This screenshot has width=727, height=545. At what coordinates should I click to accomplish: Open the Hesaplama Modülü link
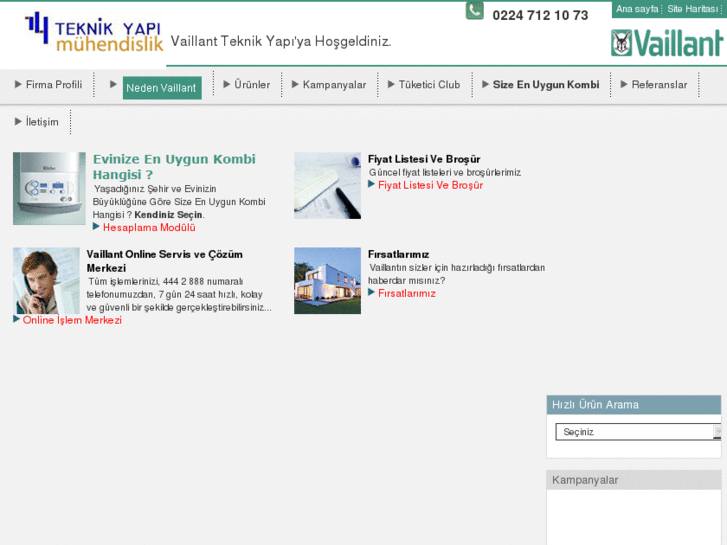click(149, 227)
